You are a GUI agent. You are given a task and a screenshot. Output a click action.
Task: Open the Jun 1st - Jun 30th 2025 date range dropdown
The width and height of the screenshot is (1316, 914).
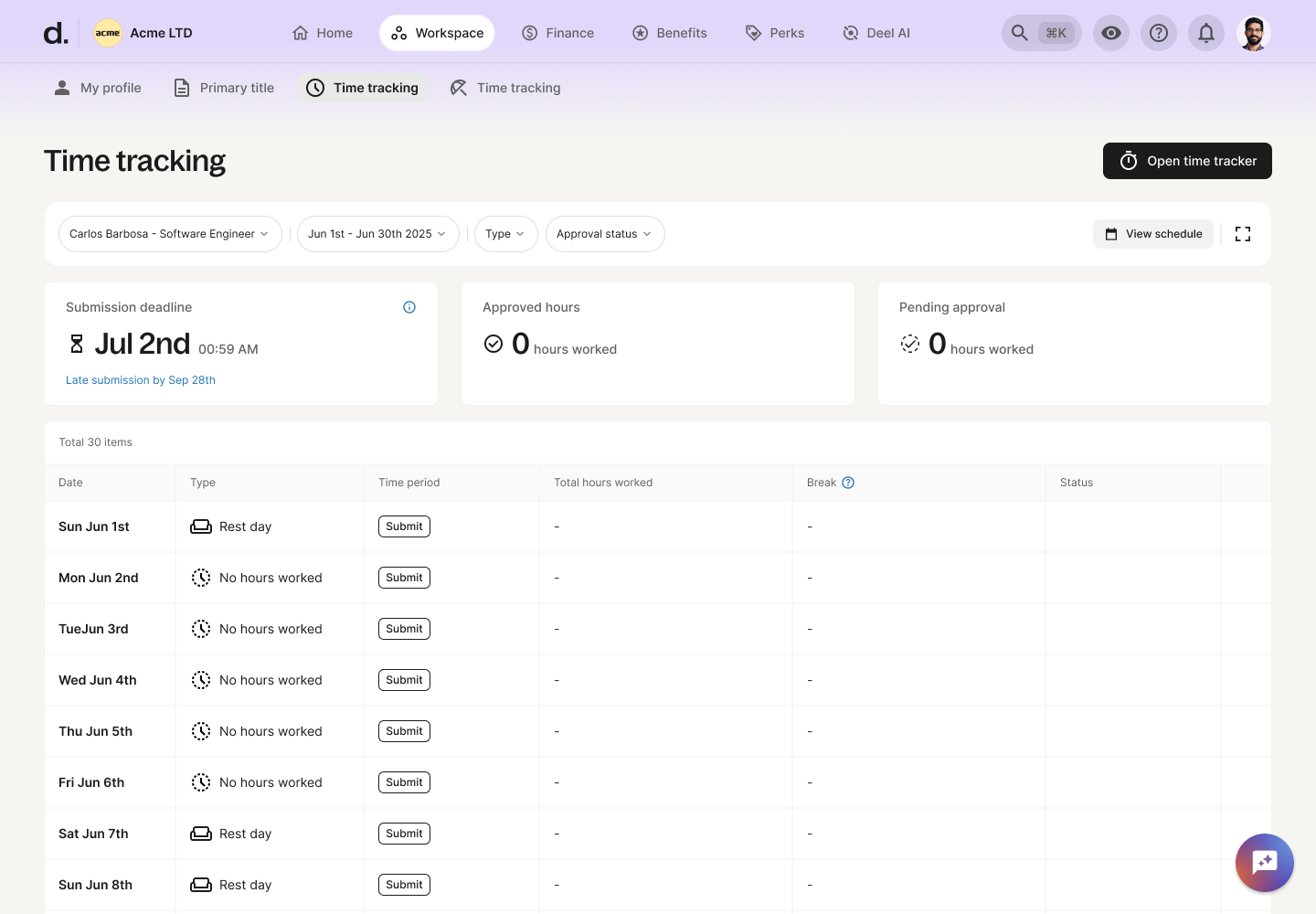(x=377, y=234)
